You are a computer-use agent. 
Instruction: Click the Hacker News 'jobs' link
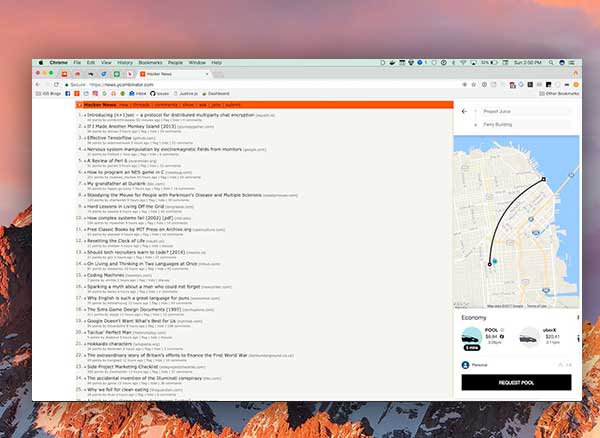(216, 105)
